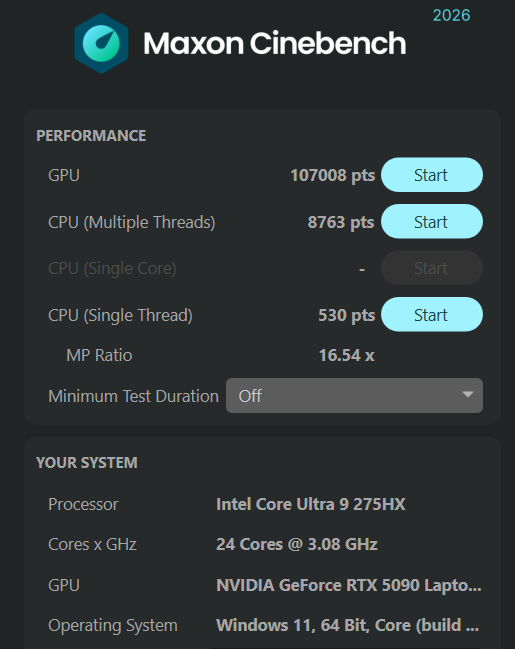Open the Minimum Test Duration dropdown
The image size is (515, 649).
tap(354, 395)
